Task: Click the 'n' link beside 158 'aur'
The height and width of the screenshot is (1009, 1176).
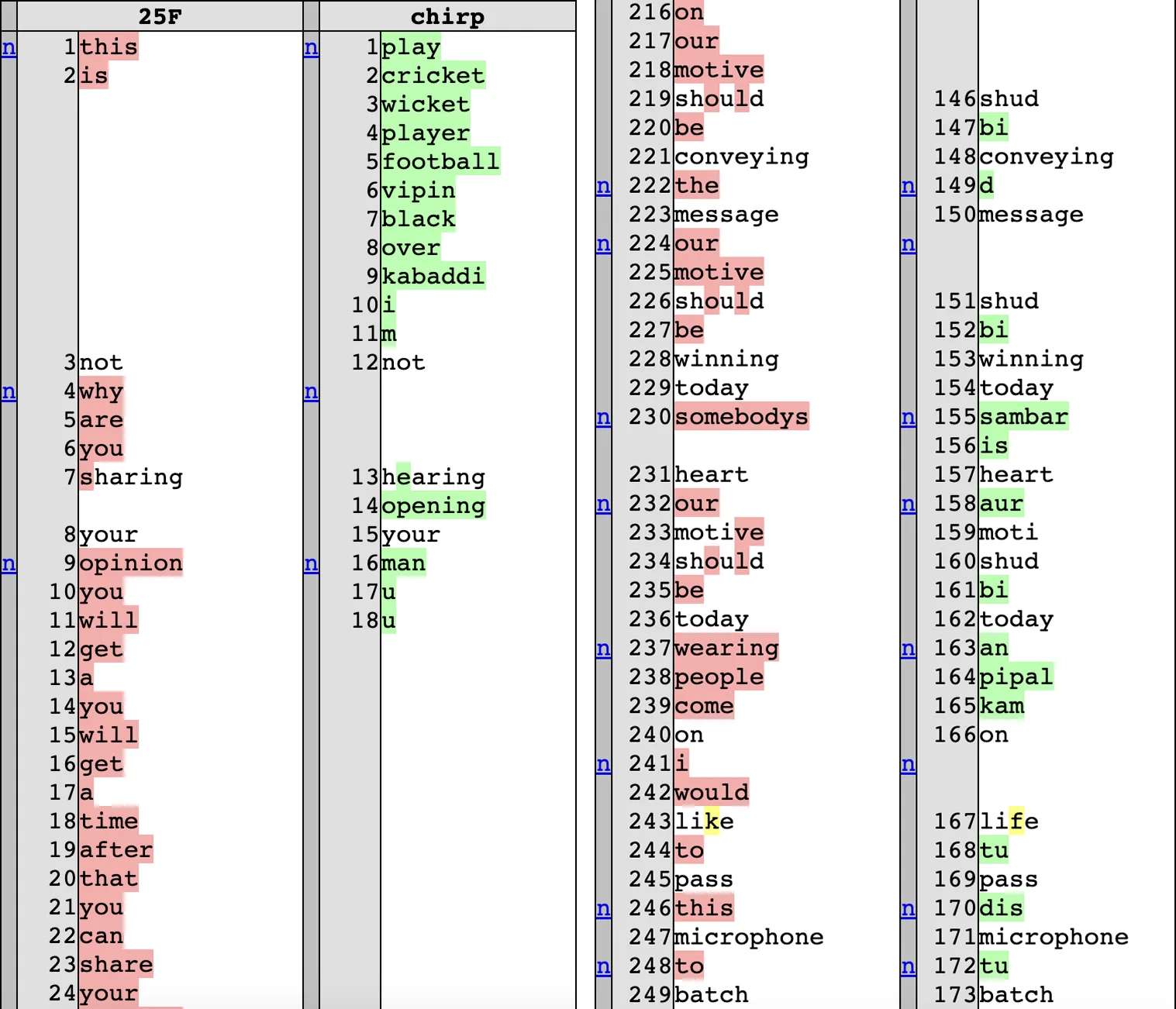Action: click(x=908, y=505)
